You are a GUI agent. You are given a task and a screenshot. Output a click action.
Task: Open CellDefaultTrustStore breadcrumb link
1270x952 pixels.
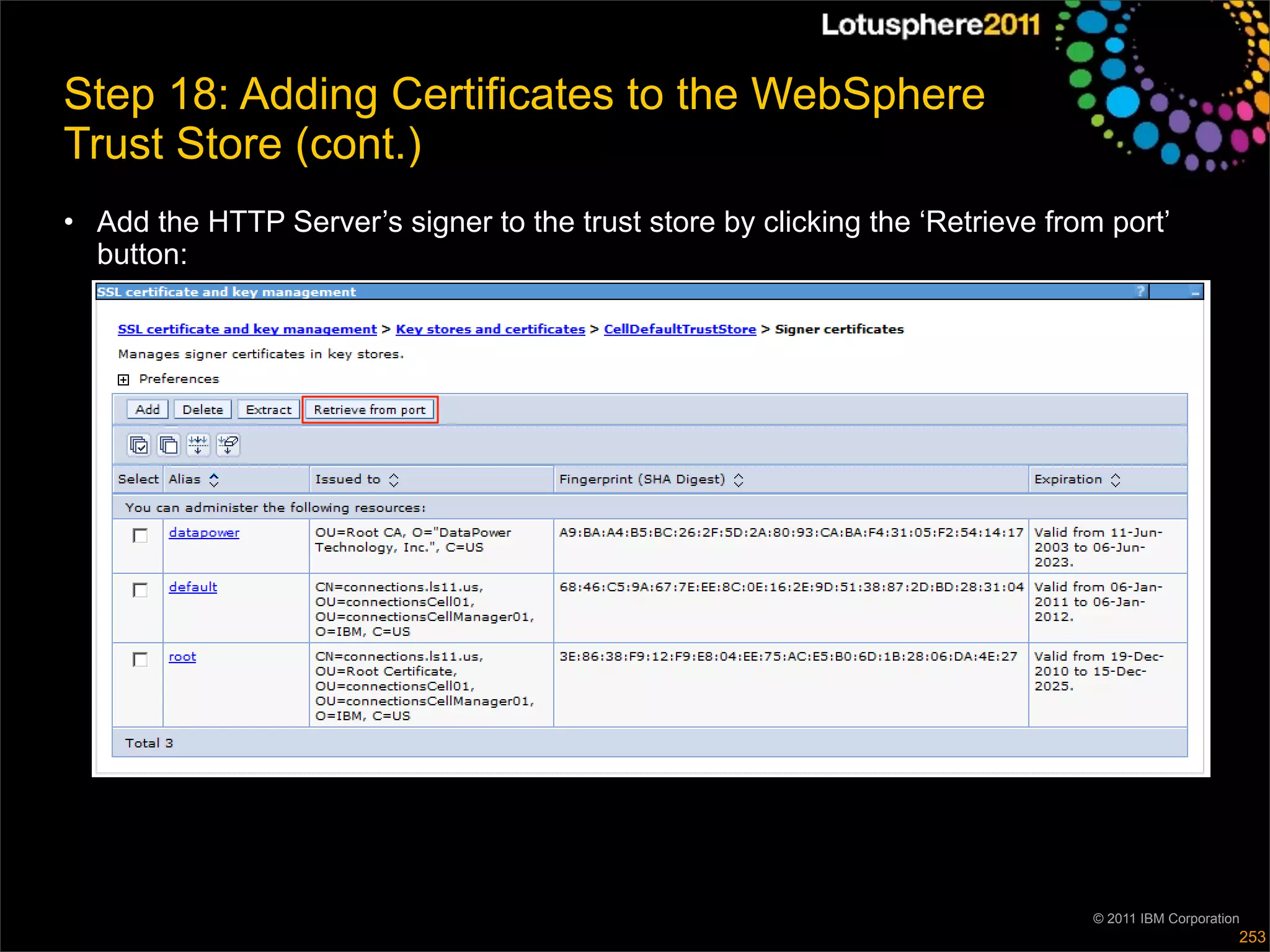680,329
